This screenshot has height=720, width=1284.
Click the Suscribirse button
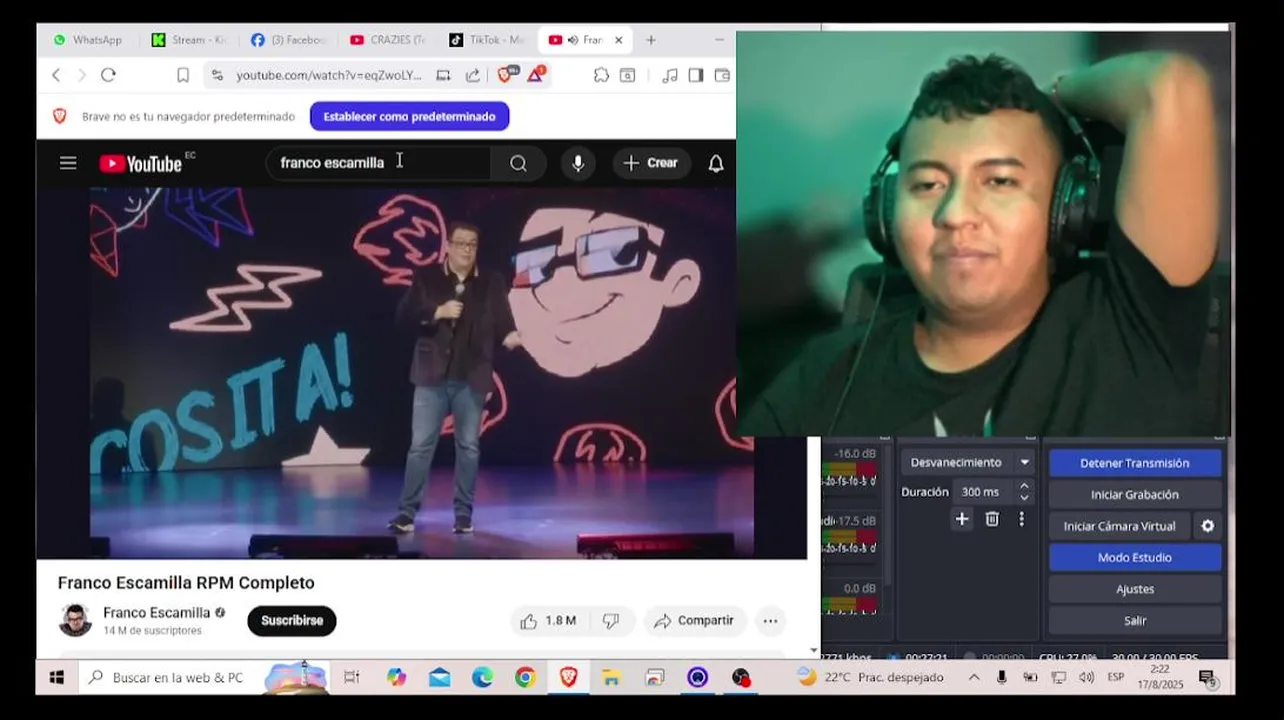pyautogui.click(x=292, y=621)
